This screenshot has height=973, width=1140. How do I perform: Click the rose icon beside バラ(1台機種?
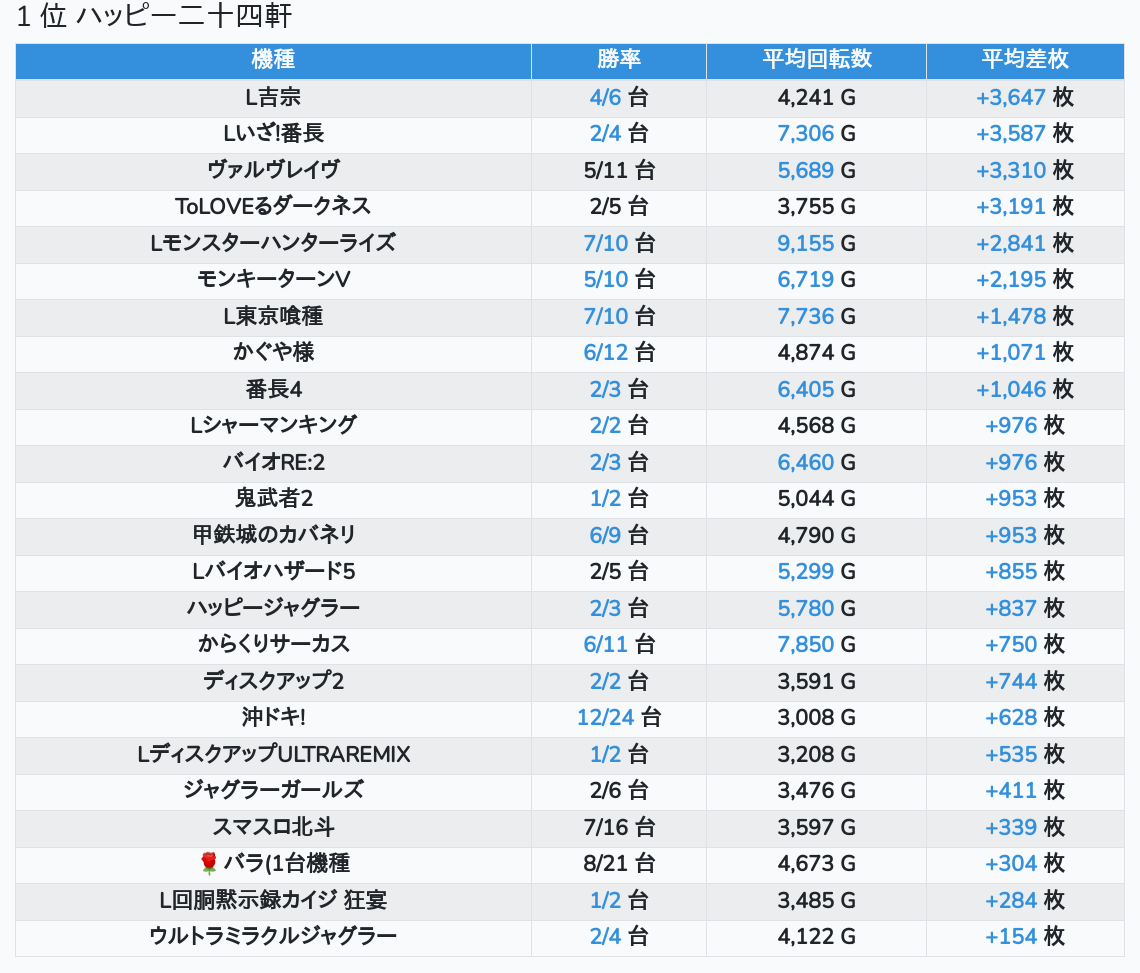pos(209,863)
